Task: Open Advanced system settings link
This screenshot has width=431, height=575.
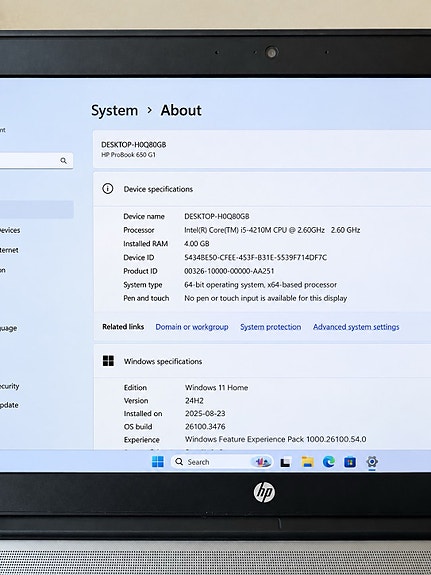Action: coord(356,327)
